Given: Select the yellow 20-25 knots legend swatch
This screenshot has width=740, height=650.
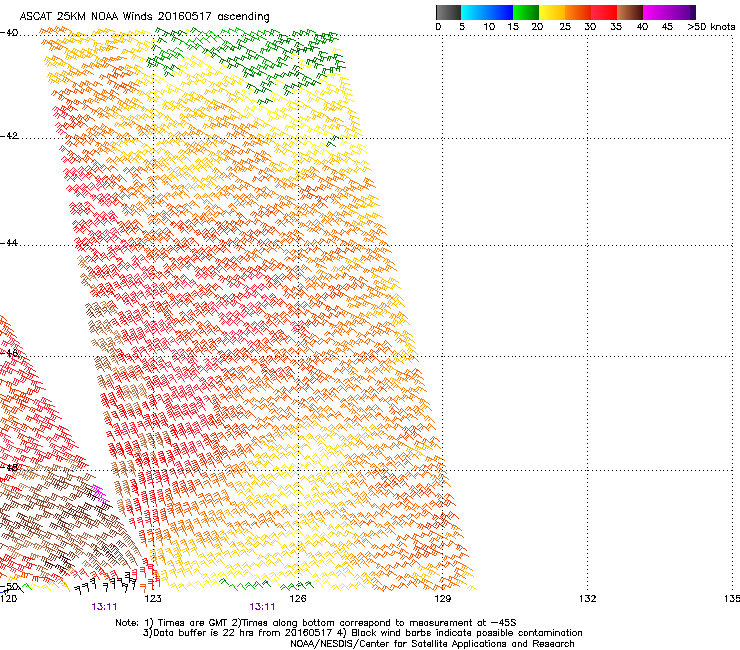Looking at the screenshot, I should (x=552, y=12).
